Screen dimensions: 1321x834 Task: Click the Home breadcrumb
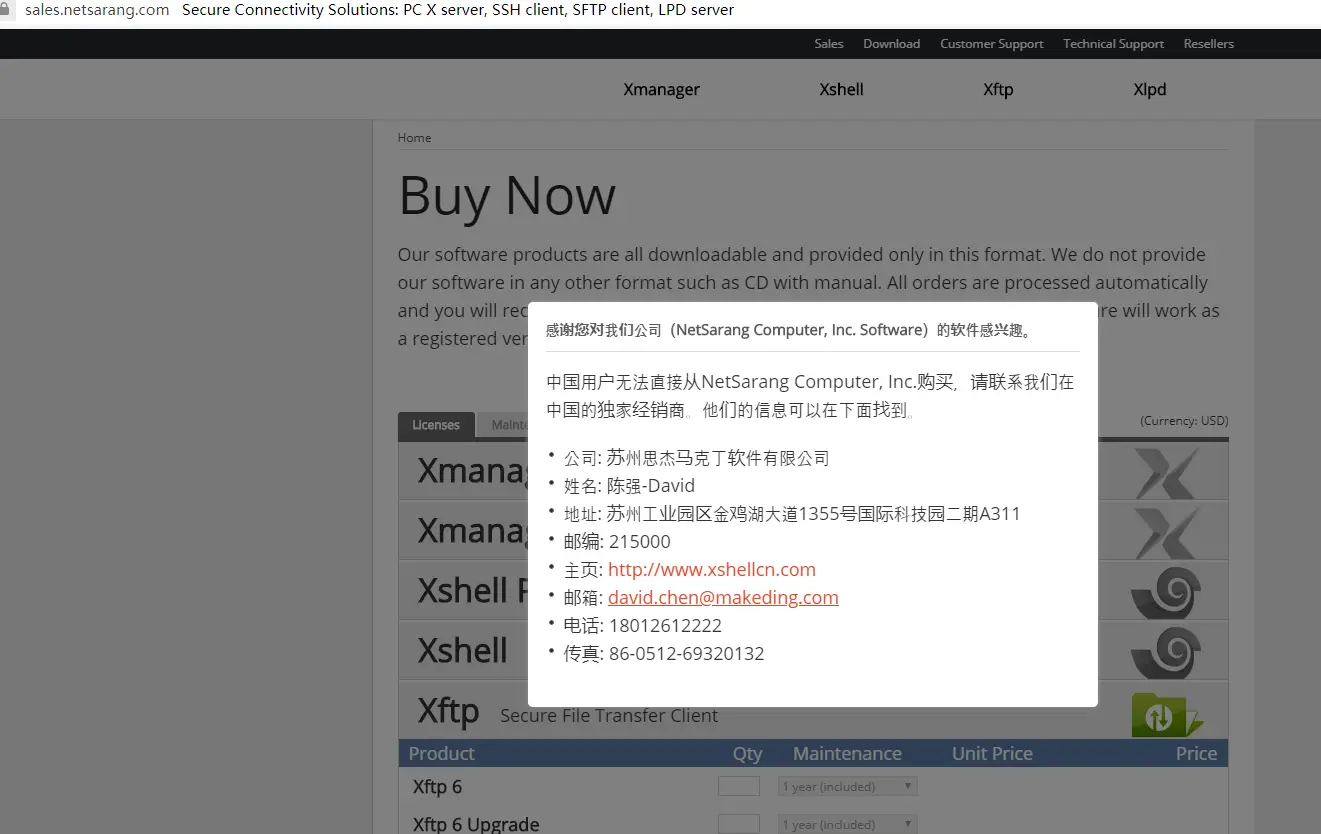click(414, 138)
